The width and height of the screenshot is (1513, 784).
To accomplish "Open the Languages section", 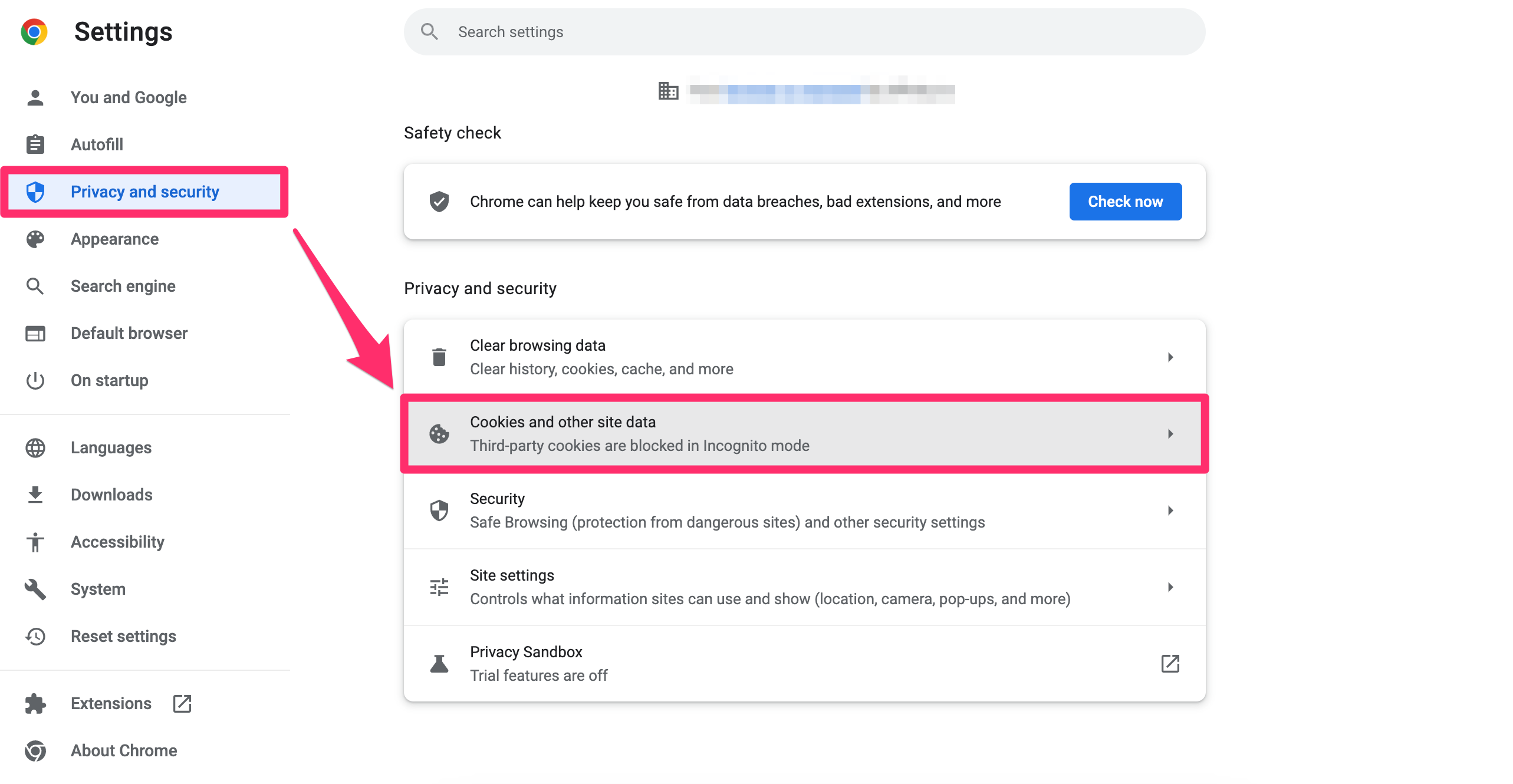I will coord(110,447).
